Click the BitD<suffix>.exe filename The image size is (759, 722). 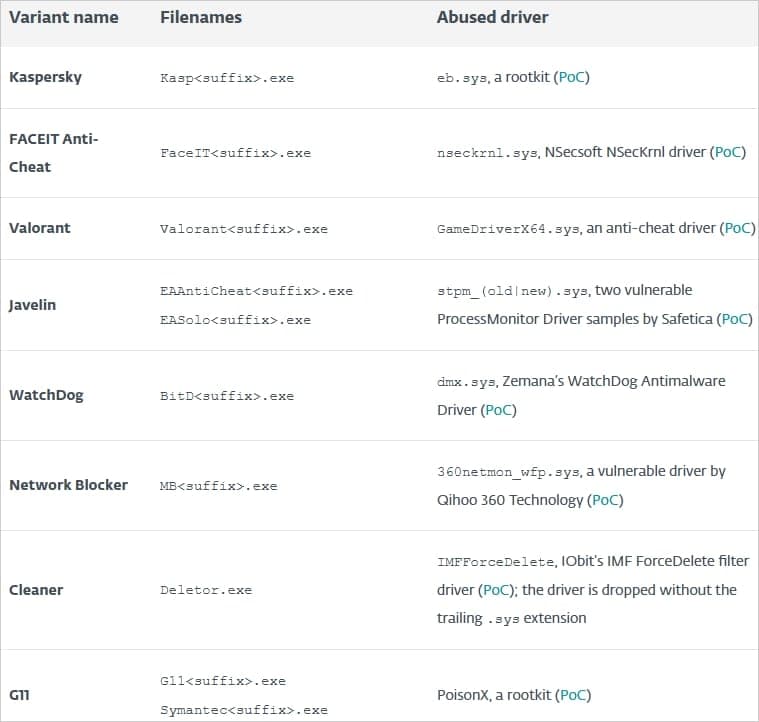(227, 396)
